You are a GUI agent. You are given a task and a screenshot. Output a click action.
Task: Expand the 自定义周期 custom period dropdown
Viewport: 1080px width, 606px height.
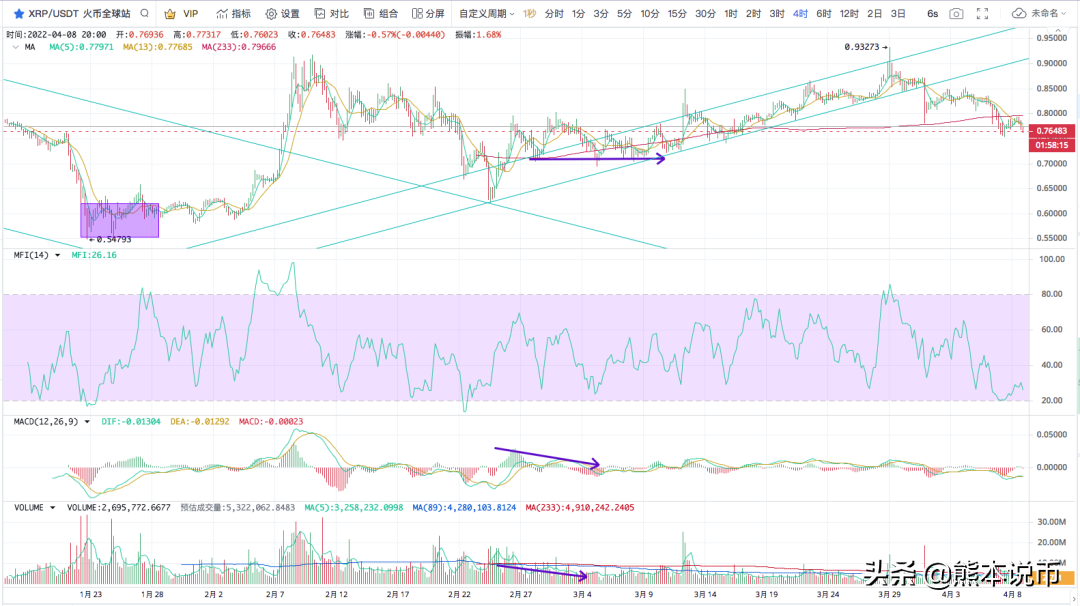pos(487,14)
